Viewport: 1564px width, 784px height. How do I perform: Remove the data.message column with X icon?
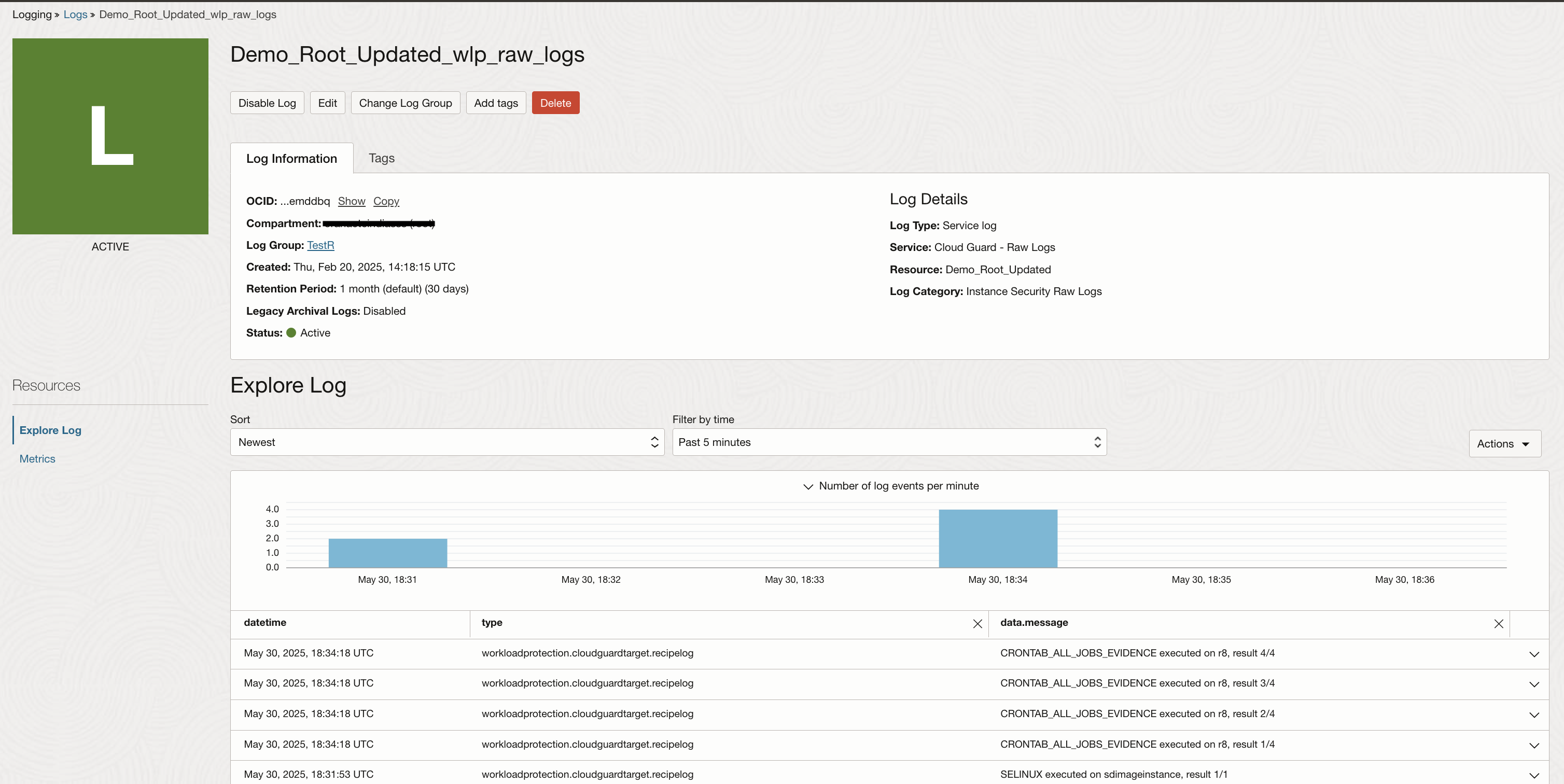click(1498, 624)
